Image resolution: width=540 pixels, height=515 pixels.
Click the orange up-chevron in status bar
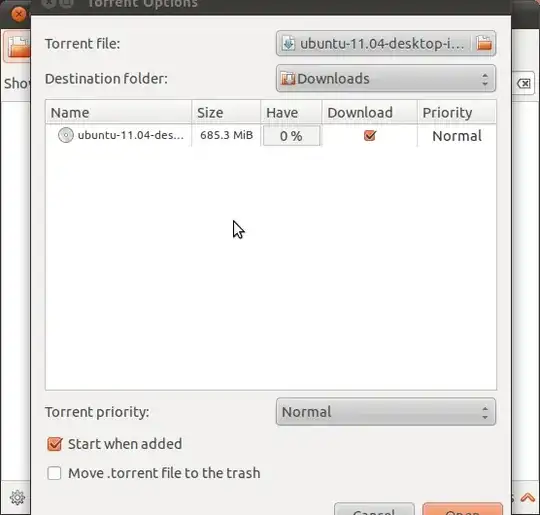click(x=528, y=498)
